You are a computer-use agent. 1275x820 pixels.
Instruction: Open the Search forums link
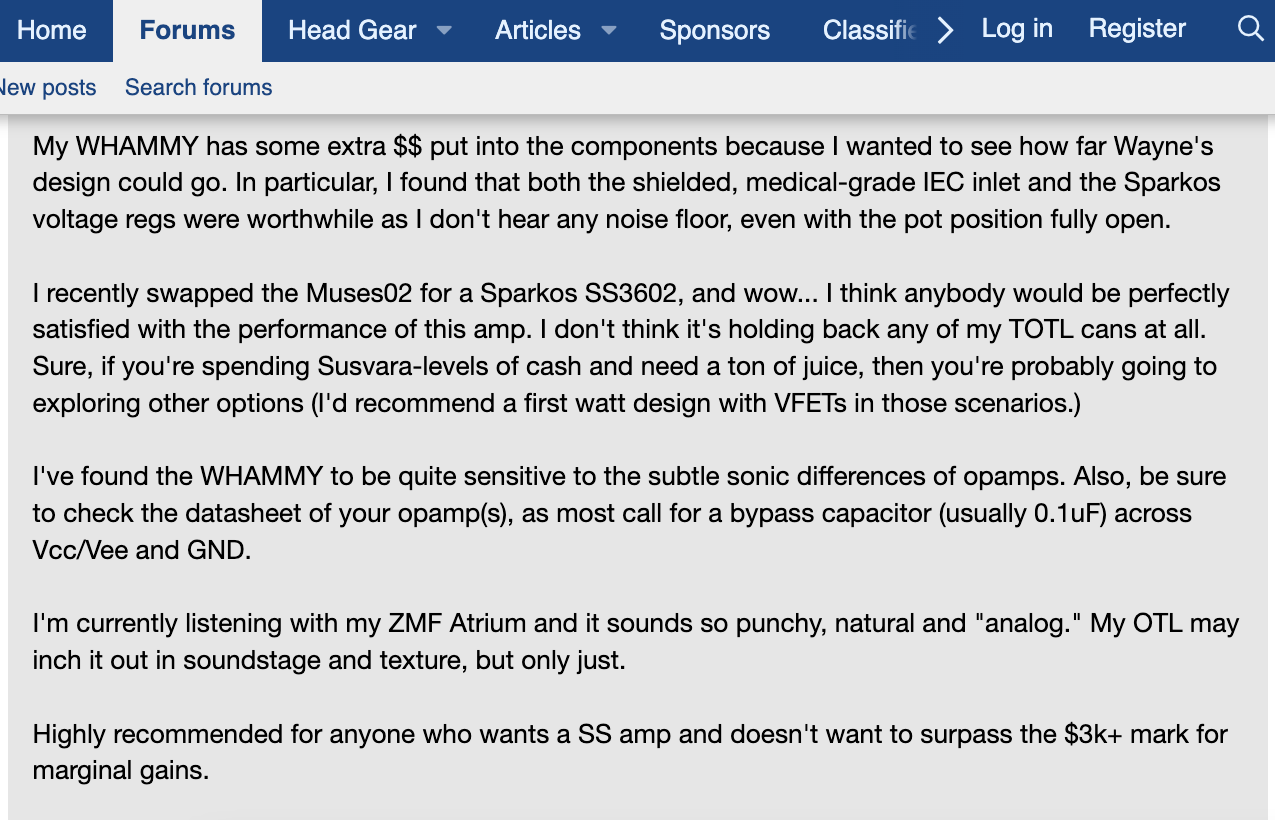point(198,88)
